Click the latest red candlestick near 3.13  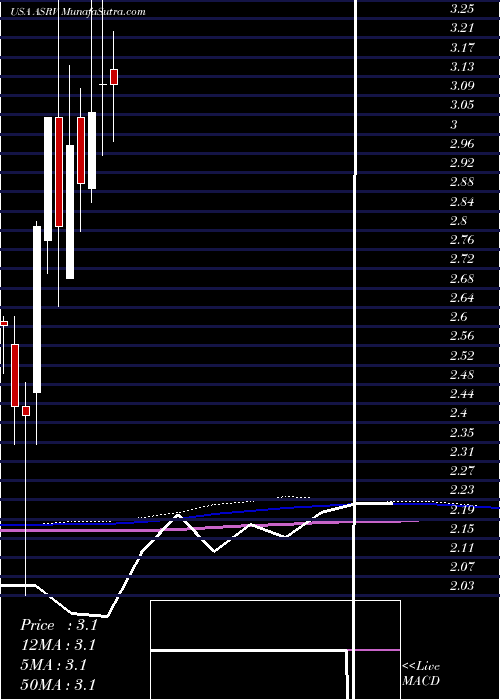pos(114,77)
